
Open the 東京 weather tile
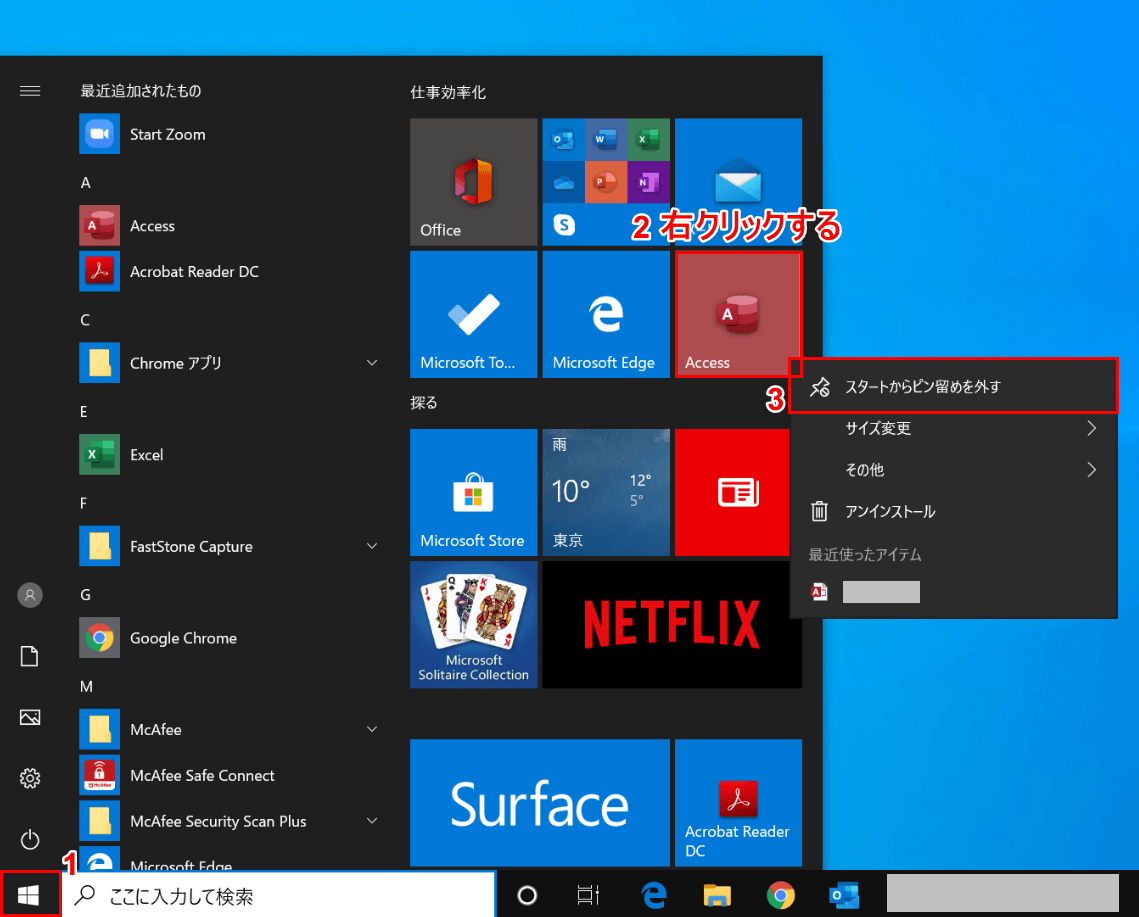tap(606, 492)
